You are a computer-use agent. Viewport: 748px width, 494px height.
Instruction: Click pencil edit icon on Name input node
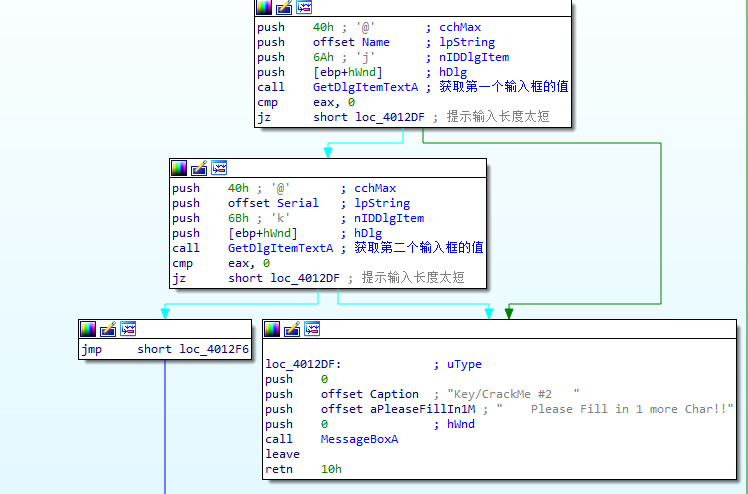point(284,8)
